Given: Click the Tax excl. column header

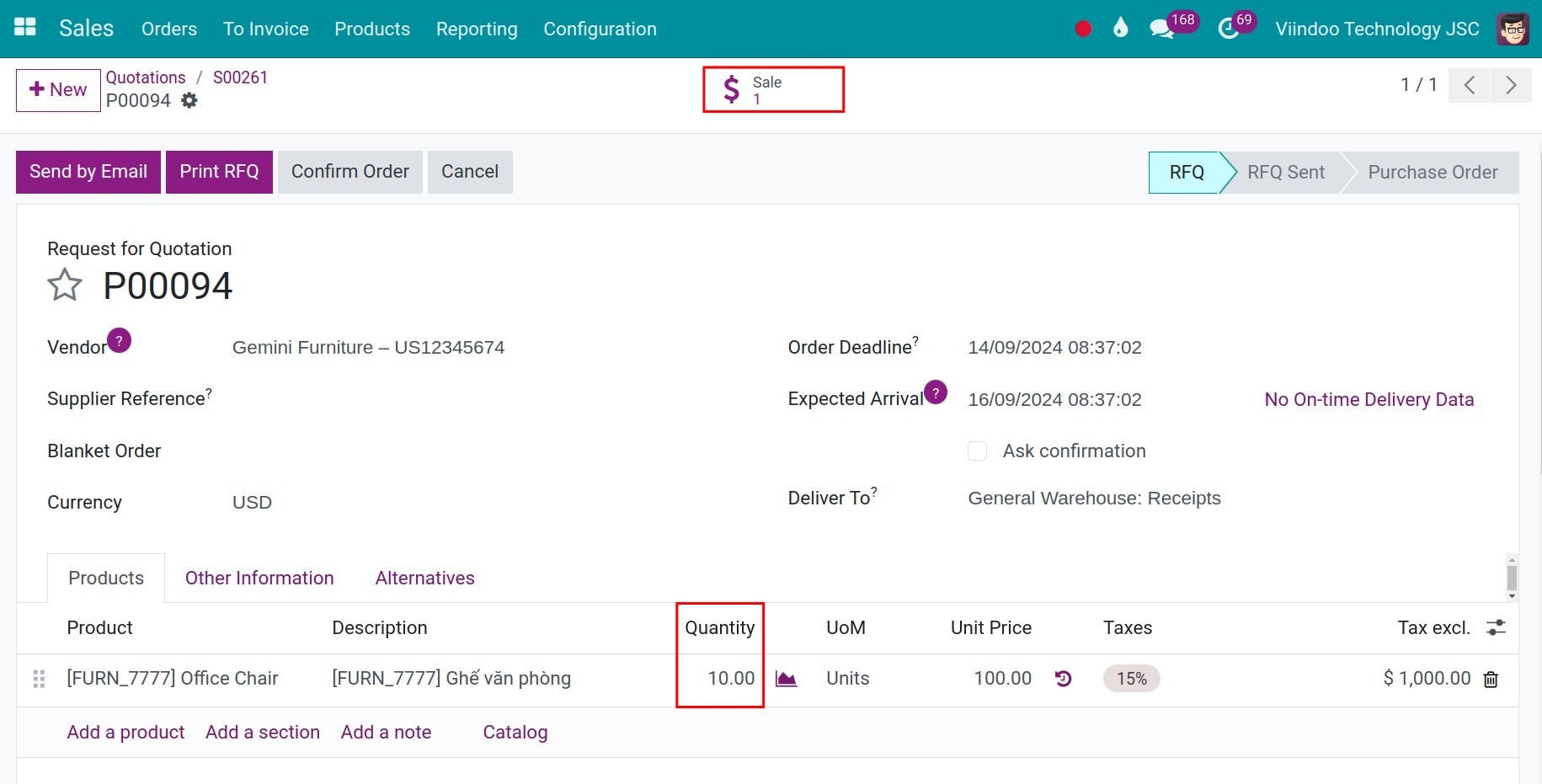Looking at the screenshot, I should click(1433, 627).
